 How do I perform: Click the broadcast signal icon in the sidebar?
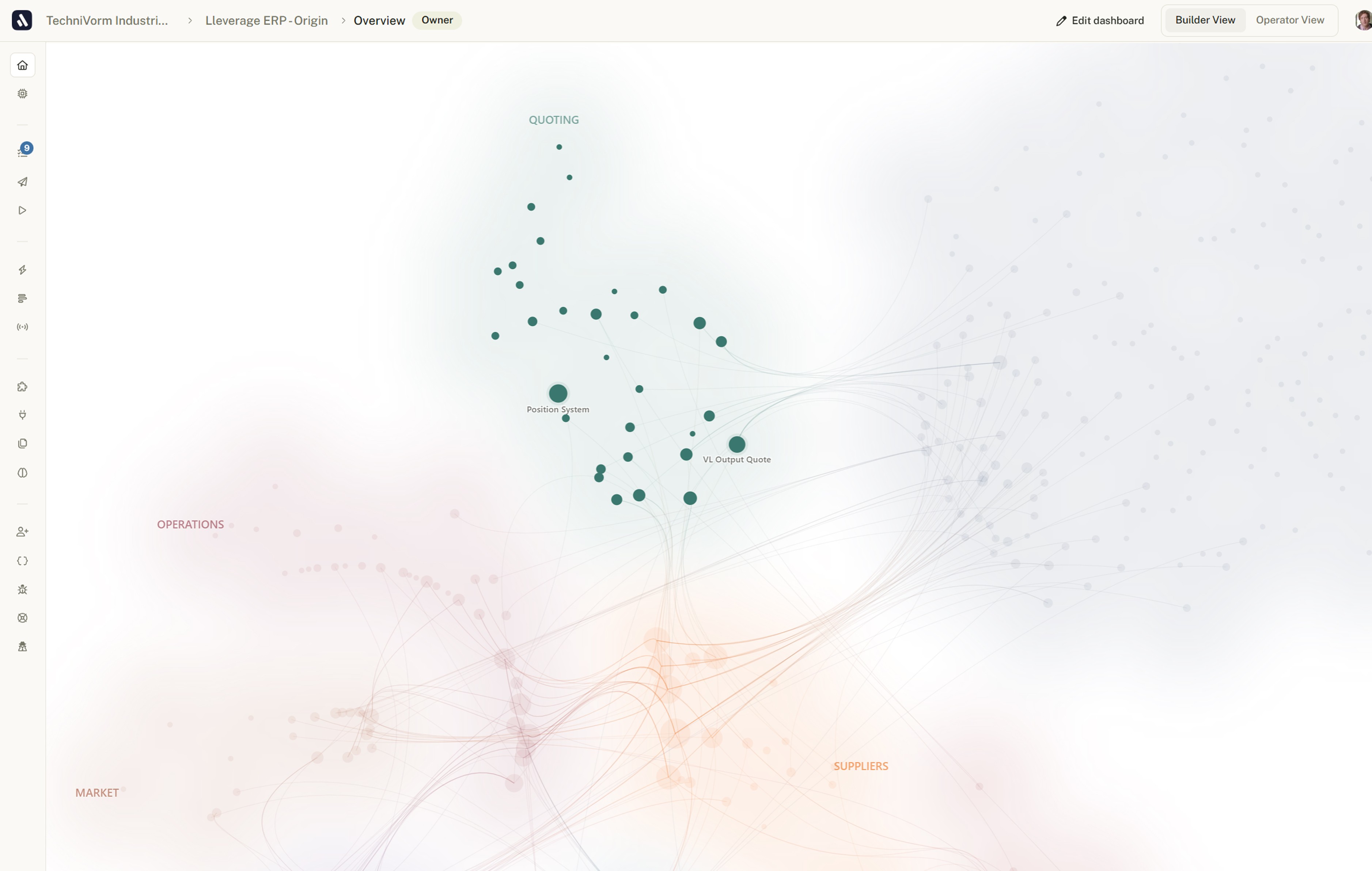[x=22, y=327]
